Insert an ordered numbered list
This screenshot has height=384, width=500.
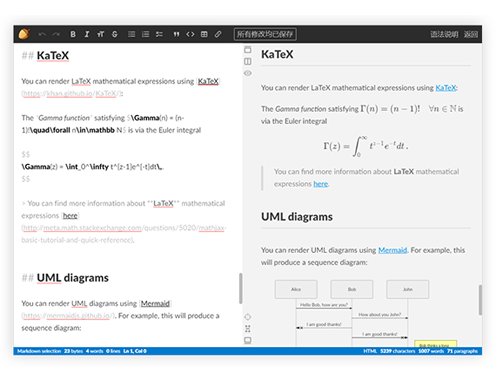tap(145, 34)
